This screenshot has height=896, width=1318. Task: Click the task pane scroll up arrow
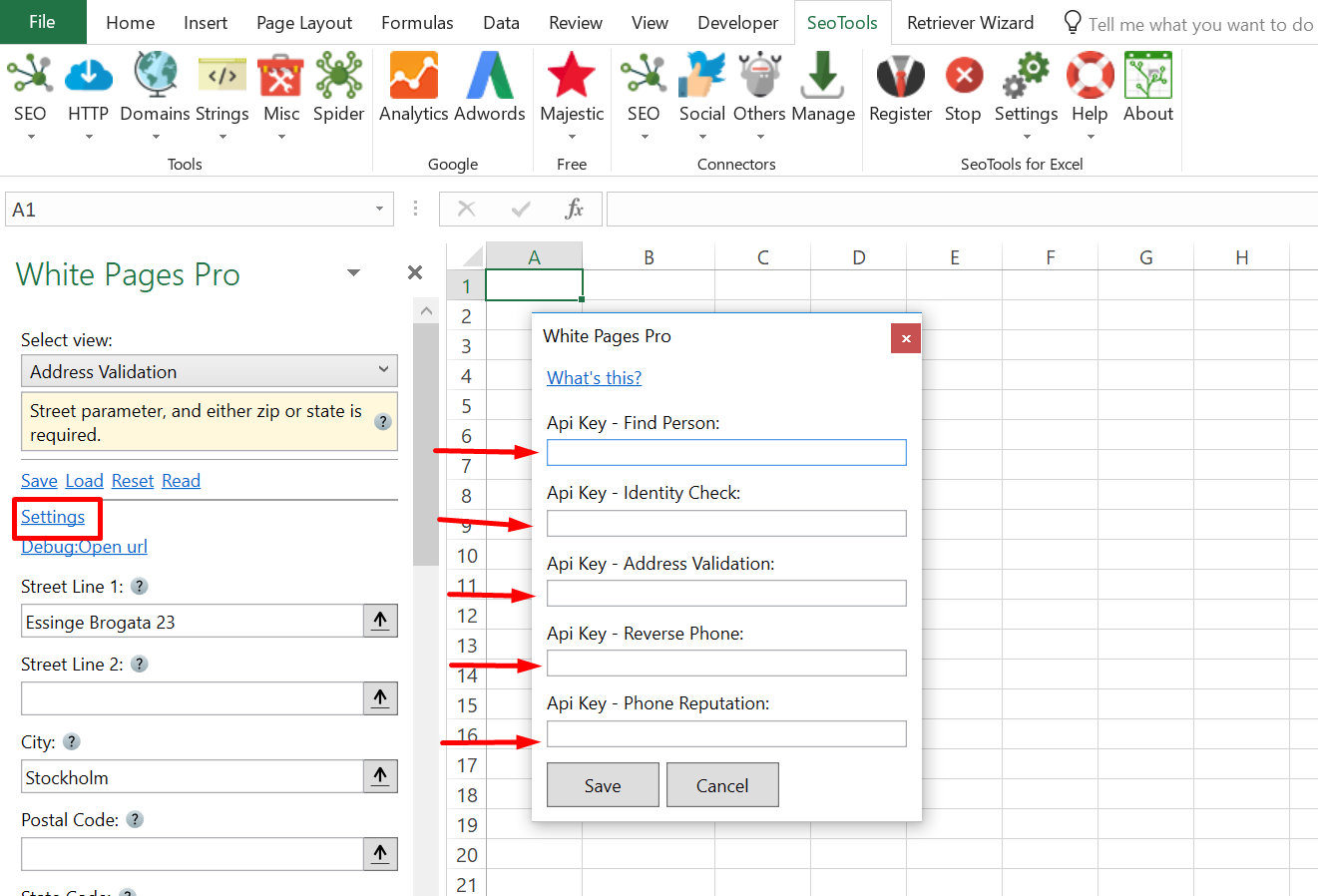coord(426,310)
